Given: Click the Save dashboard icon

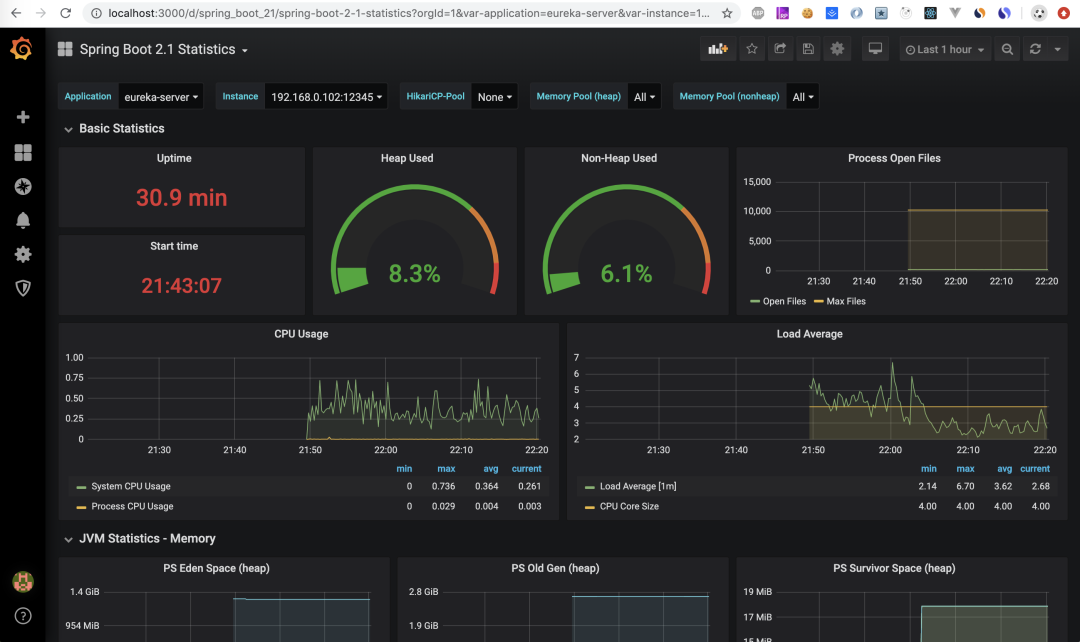Looking at the screenshot, I should (x=808, y=49).
